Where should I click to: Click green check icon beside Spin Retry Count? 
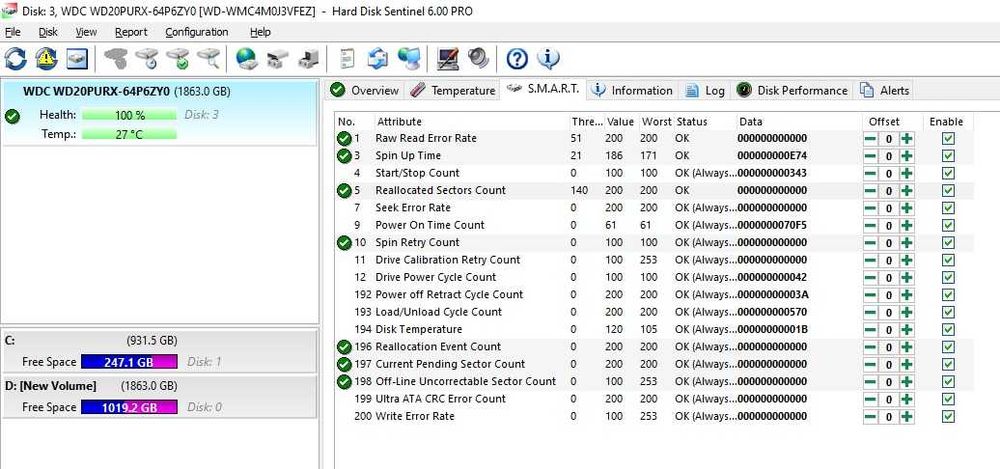tap(344, 242)
